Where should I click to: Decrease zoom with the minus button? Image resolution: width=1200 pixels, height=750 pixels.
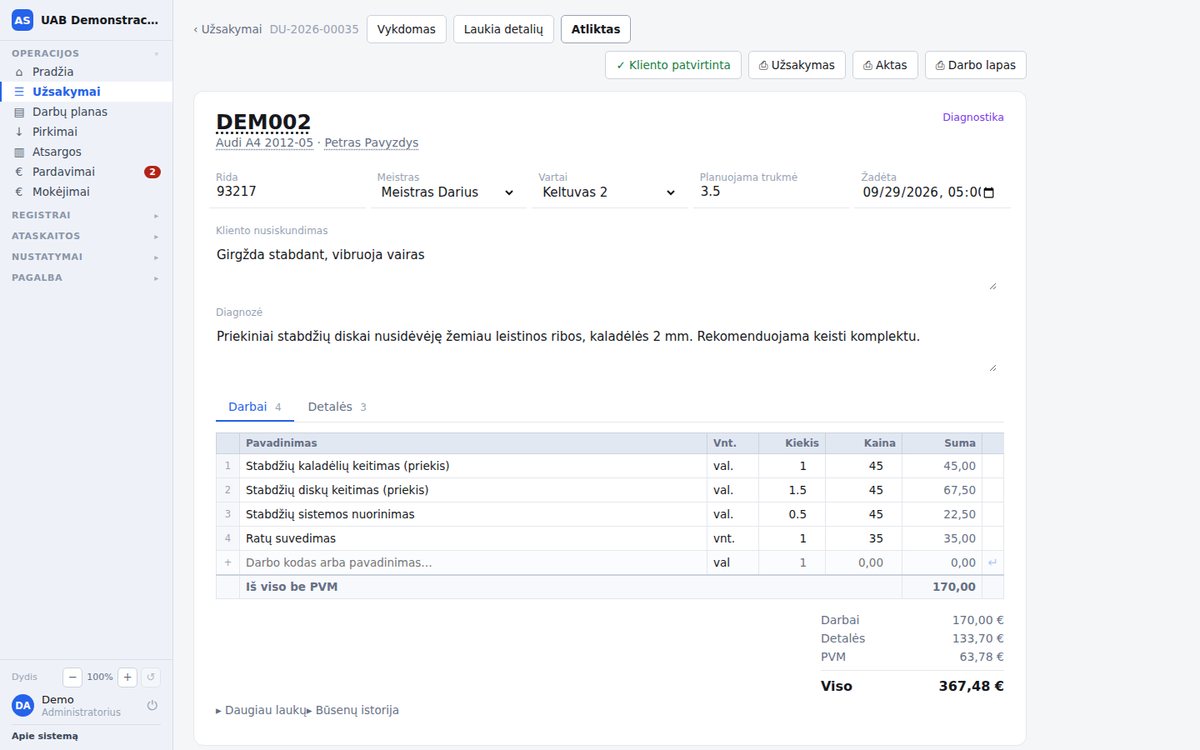73,677
